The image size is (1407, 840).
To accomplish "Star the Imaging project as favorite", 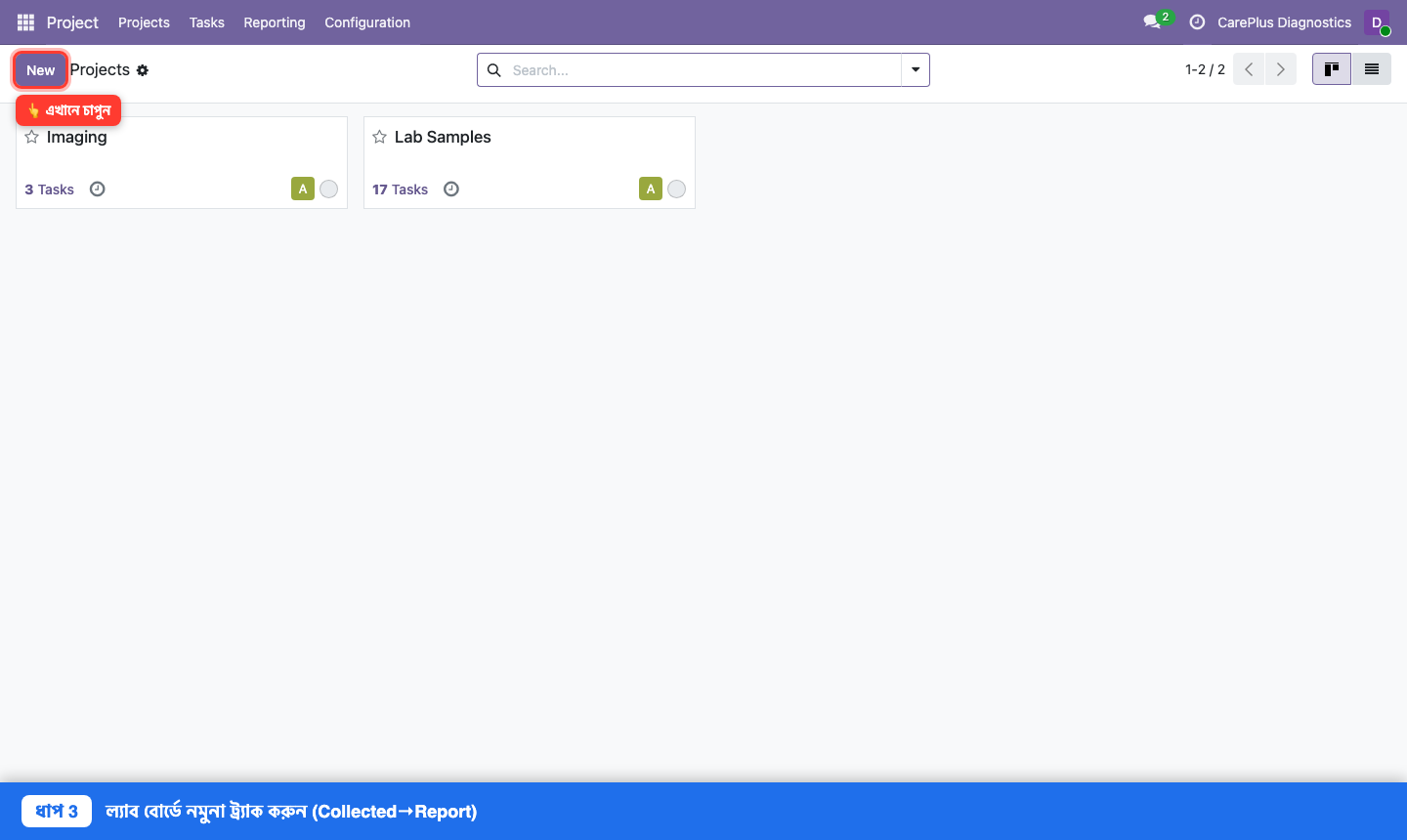I will point(32,137).
